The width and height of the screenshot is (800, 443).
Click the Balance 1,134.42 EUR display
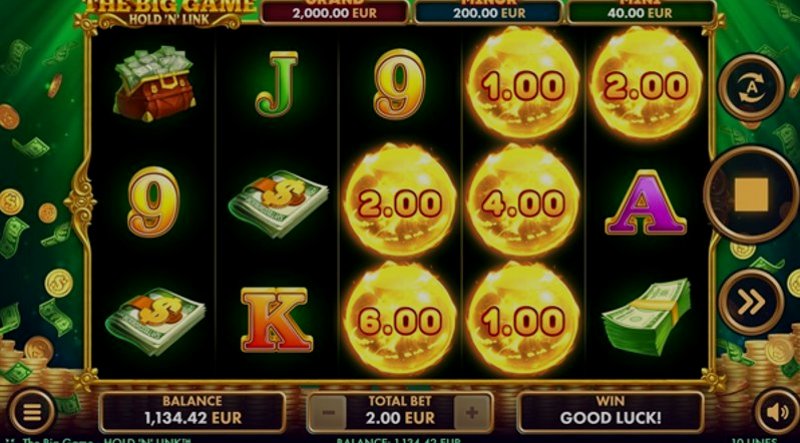(192, 412)
